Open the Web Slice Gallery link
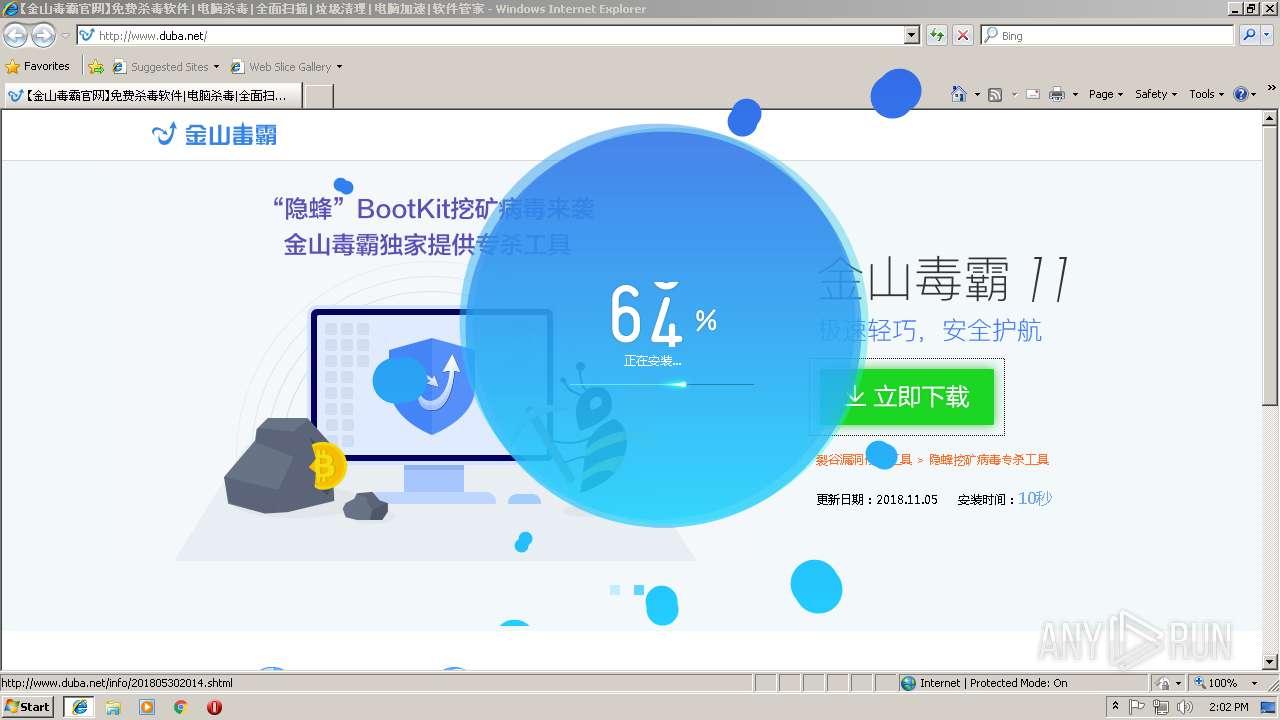Screen dimensions: 1280x720 [x=282, y=67]
